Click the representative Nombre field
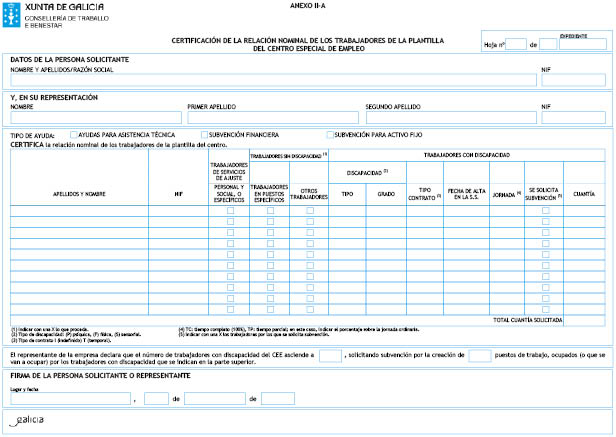Viewport: 616px width, 437px height. coord(96,117)
